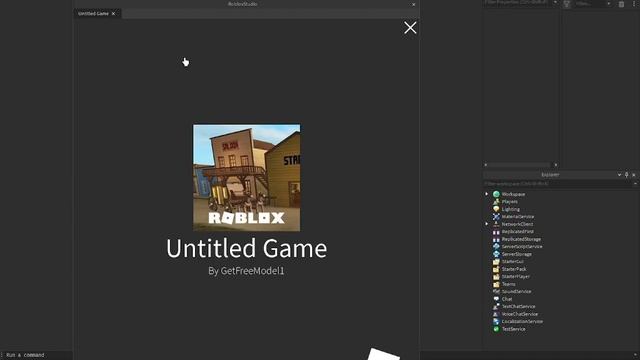Select the SoundService label
The width and height of the screenshot is (640, 360).
tap(516, 291)
